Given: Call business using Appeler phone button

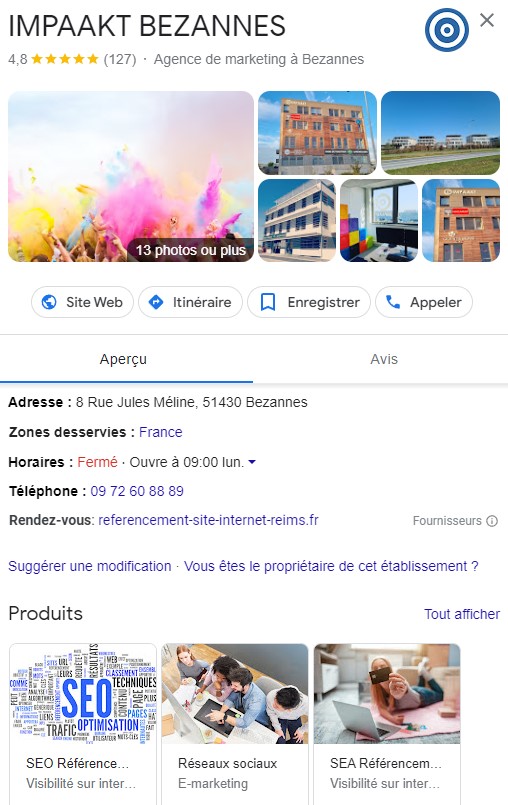Looking at the screenshot, I should [x=424, y=302].
